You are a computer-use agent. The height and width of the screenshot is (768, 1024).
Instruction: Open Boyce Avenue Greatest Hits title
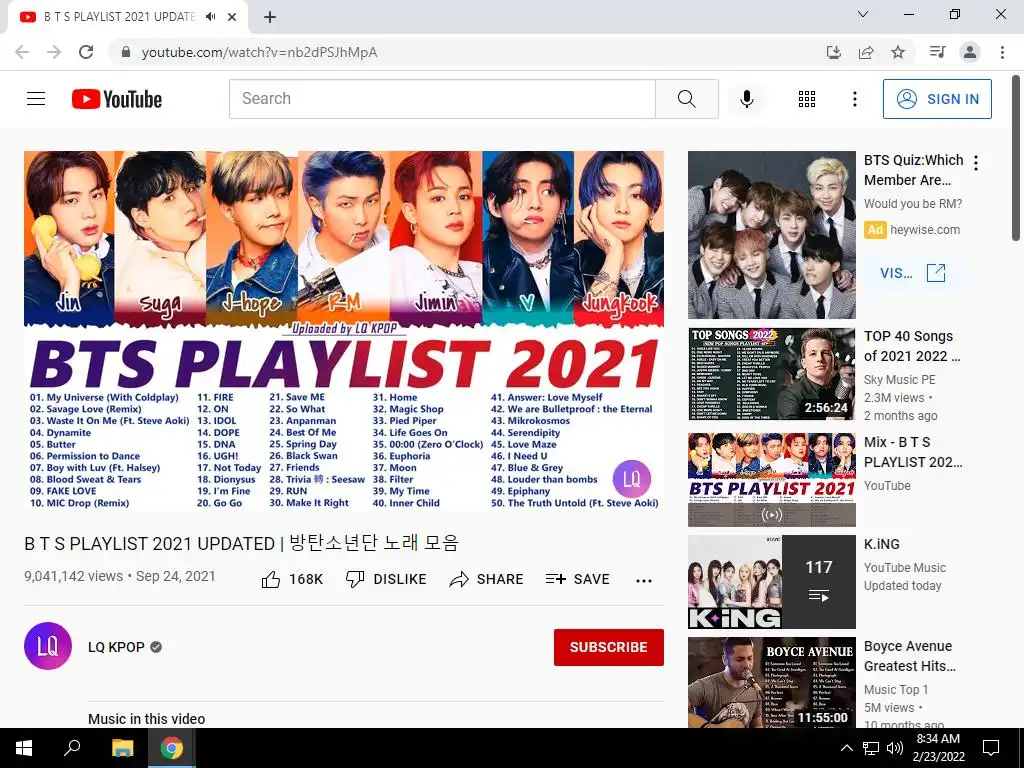click(x=910, y=656)
